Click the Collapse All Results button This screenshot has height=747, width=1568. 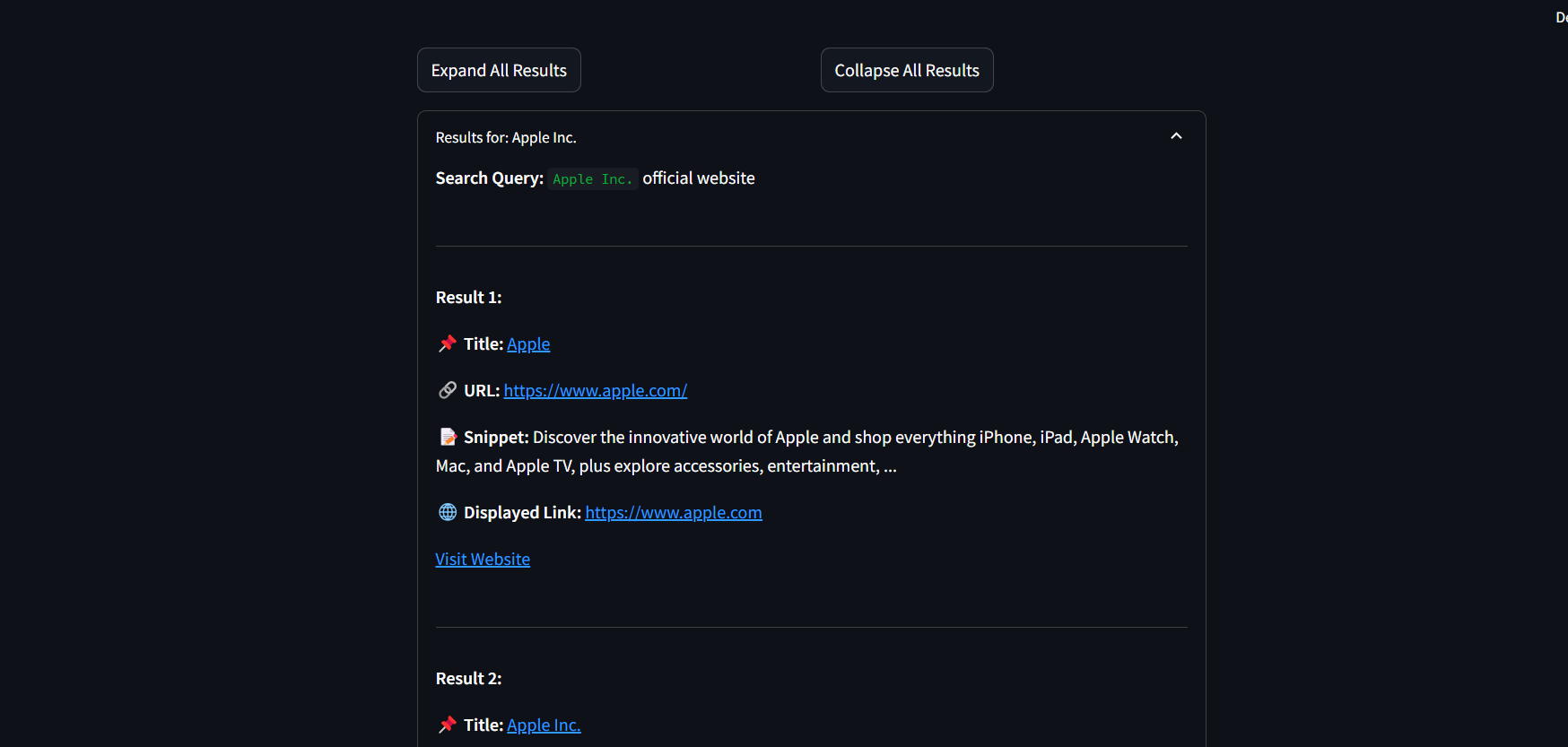[907, 70]
